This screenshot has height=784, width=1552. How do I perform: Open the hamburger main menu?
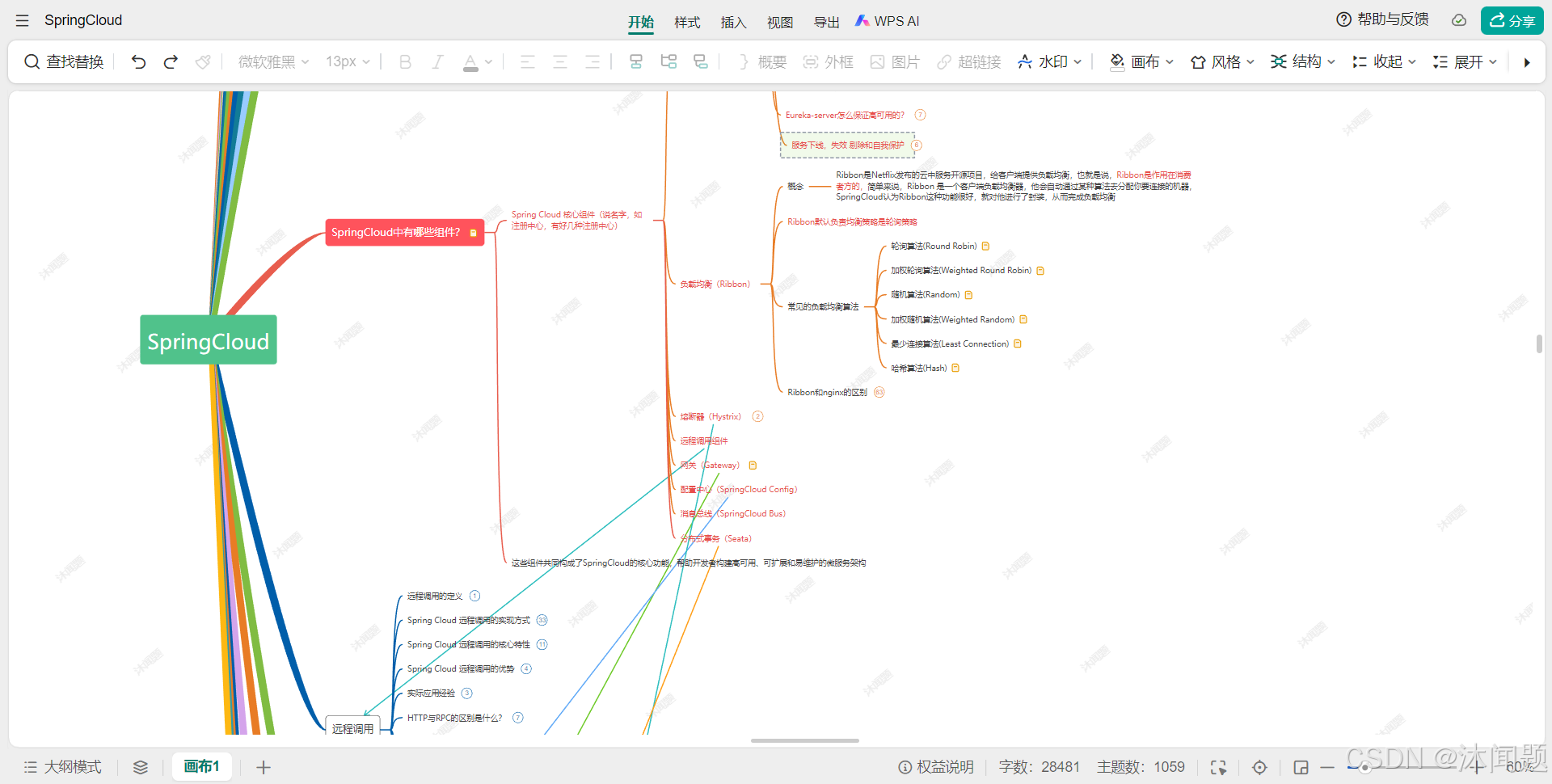[22, 20]
